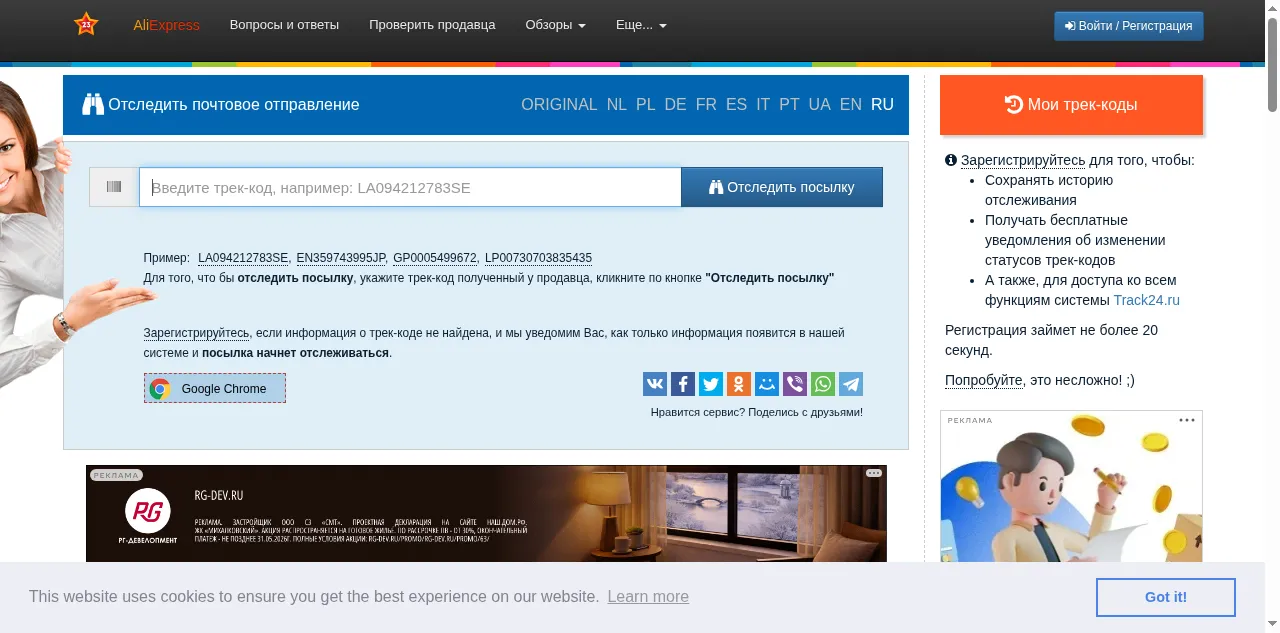Share via VK icon
Image resolution: width=1280 pixels, height=633 pixels.
(655, 384)
